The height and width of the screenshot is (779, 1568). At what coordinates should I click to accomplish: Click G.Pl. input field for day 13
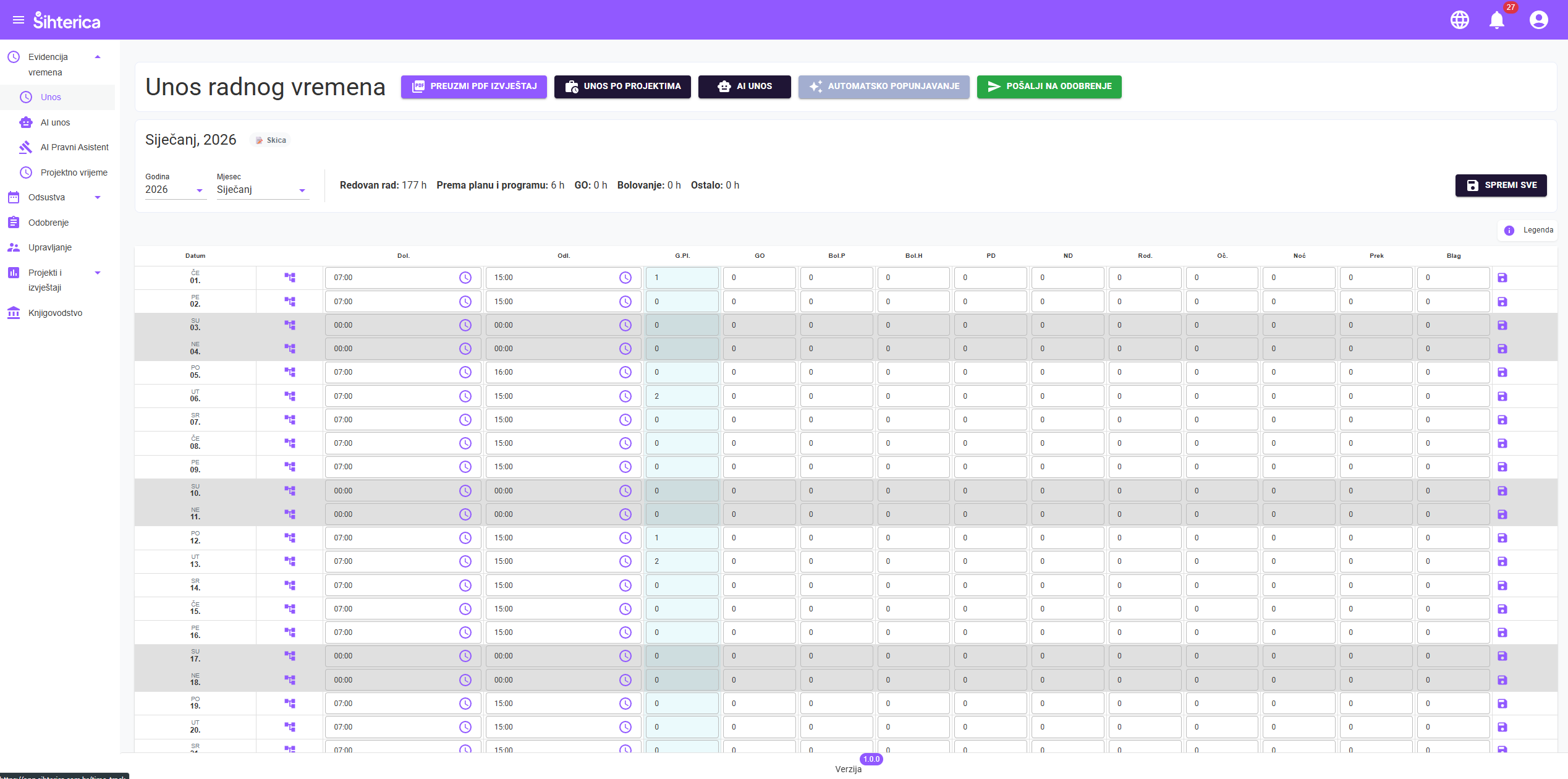click(x=682, y=561)
